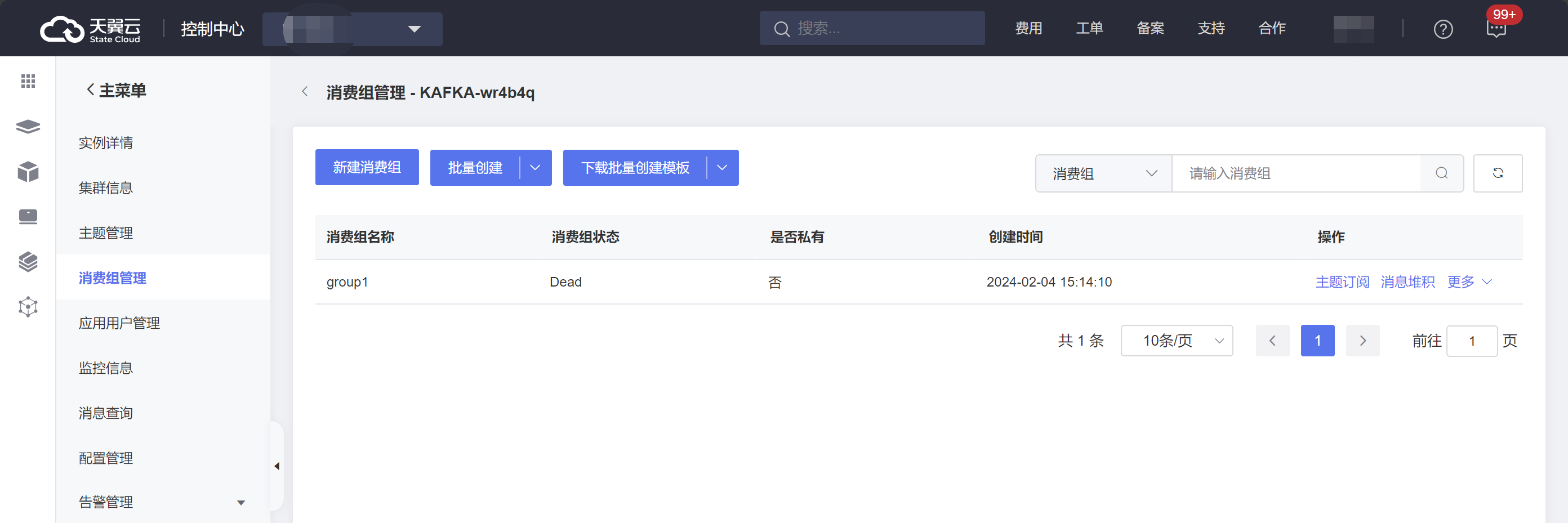1568x523 pixels.
Task: Expand 更多 actions for group1
Action: [x=1469, y=281]
